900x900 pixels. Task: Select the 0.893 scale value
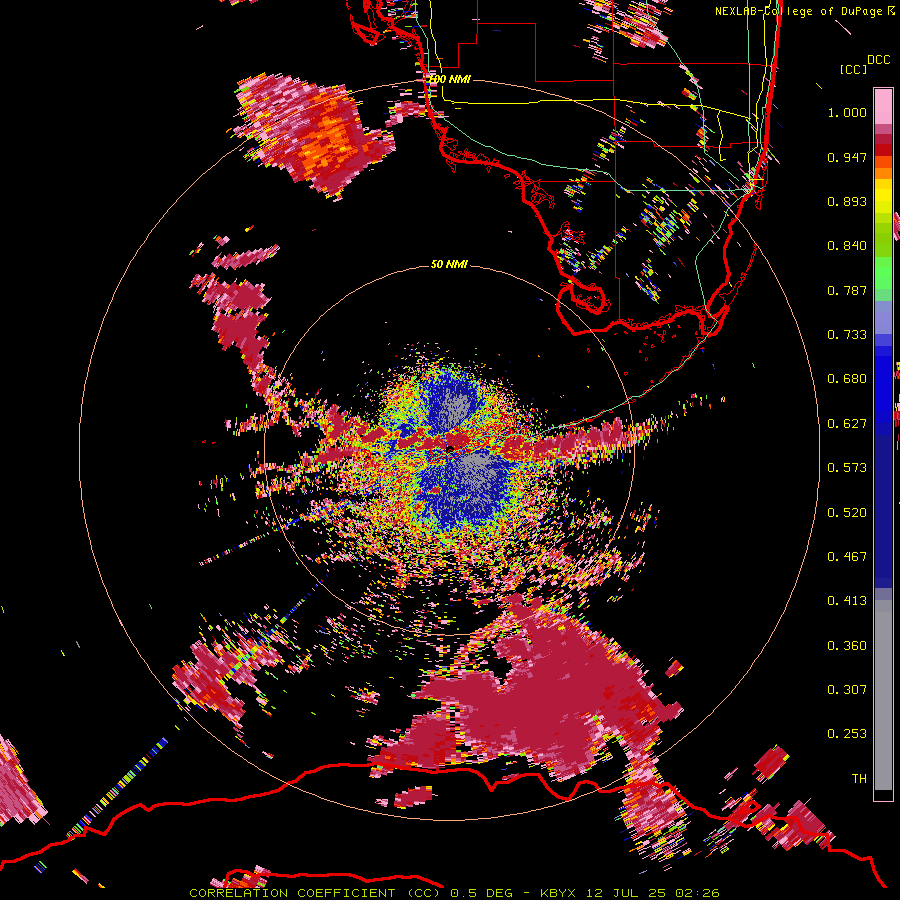(x=847, y=201)
